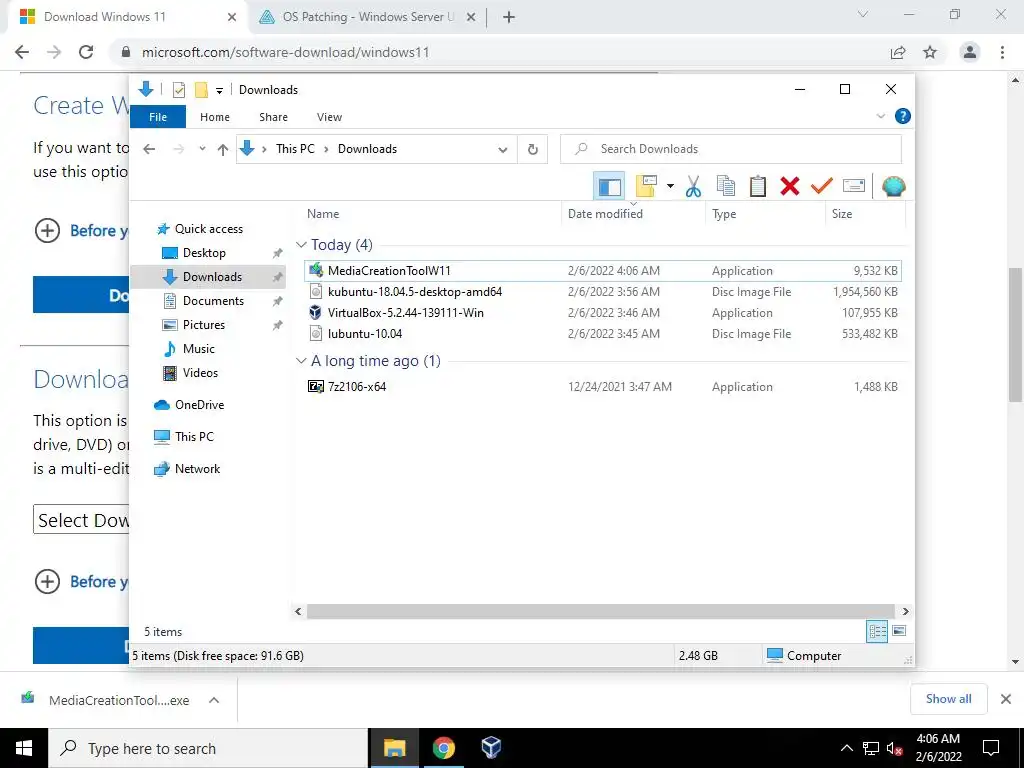
Task: Open the address bar history dropdown
Action: pyautogui.click(x=502, y=150)
